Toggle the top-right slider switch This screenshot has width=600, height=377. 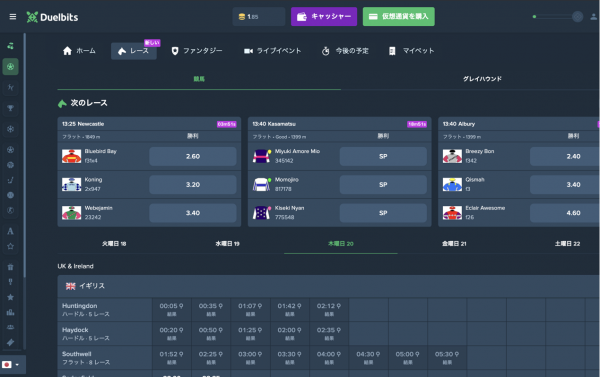coord(558,17)
